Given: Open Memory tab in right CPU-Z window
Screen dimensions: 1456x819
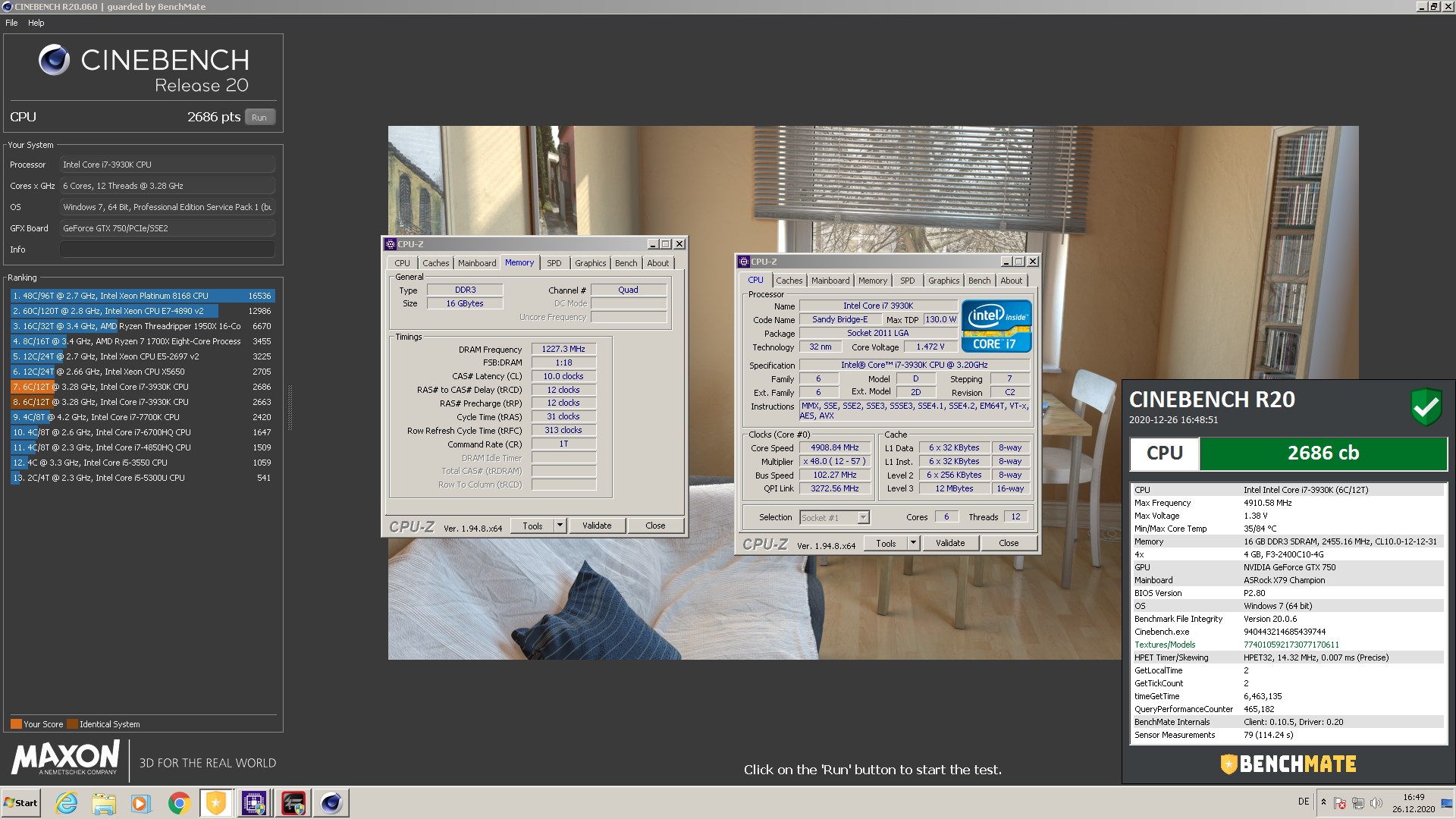Looking at the screenshot, I should click(x=872, y=281).
